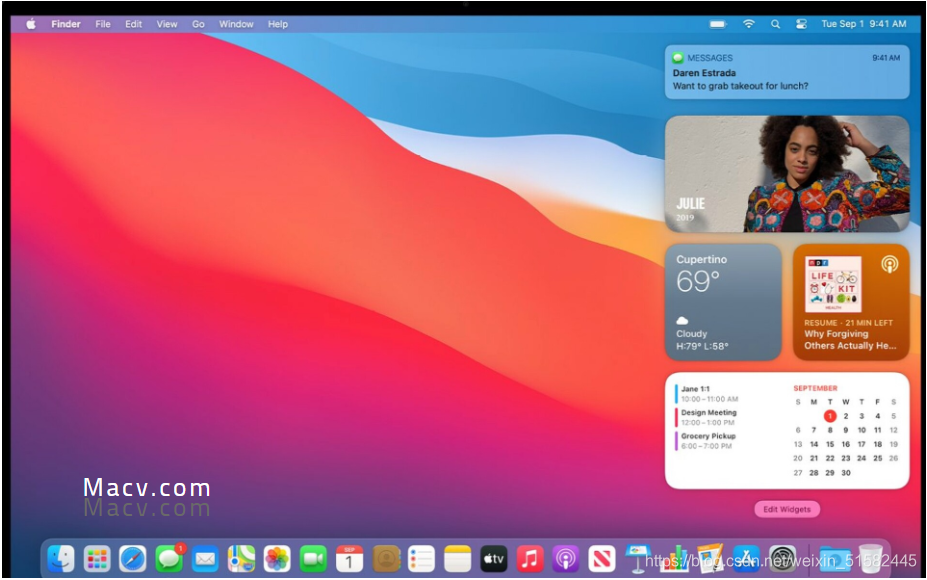Viewport: 927px width, 580px height.
Task: Open the Messages app in the Dock
Action: 169,558
